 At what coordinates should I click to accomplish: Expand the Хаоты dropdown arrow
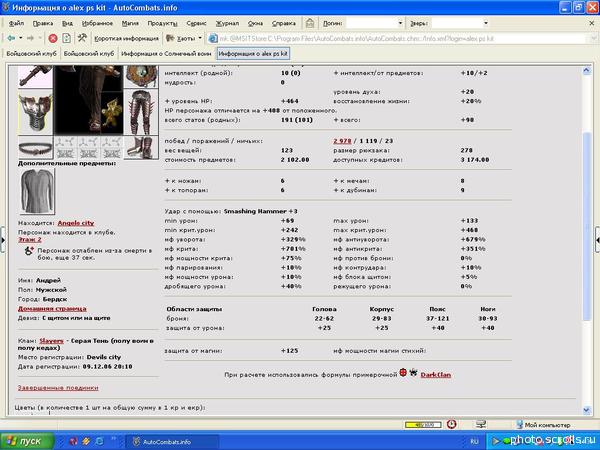[200, 38]
